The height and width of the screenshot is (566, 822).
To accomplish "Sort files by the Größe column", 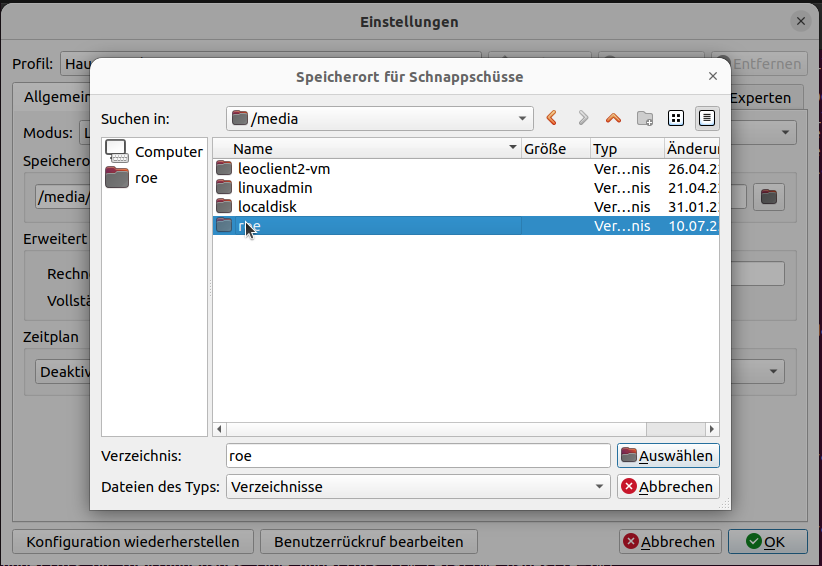I will tap(555, 149).
